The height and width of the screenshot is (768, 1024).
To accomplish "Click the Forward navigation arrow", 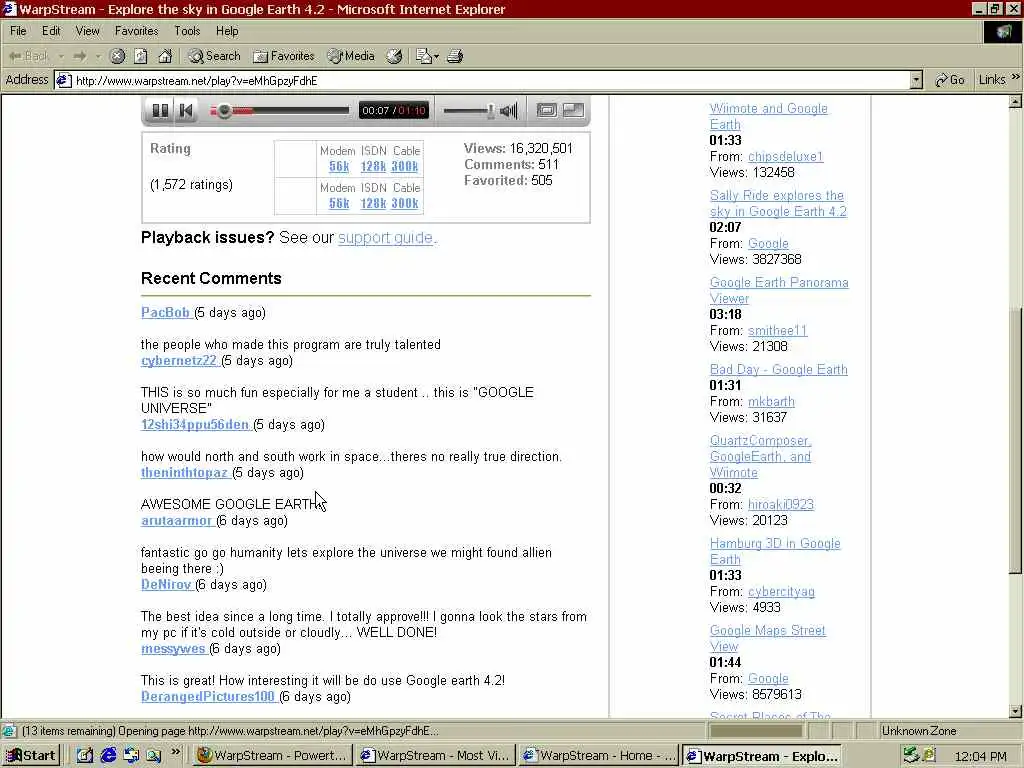I will (80, 56).
